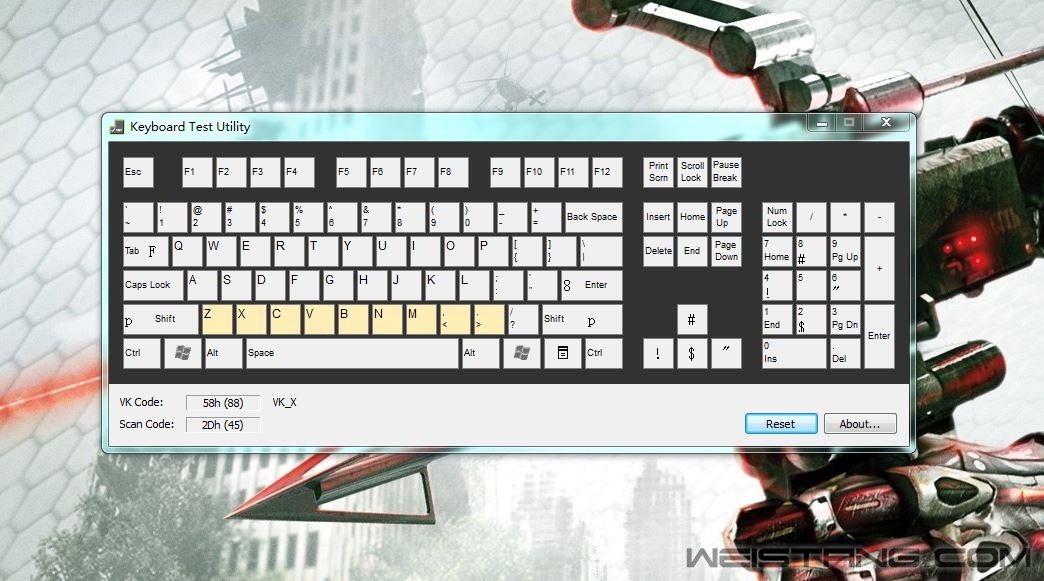Click the numpad 0 Ins key

click(x=794, y=353)
